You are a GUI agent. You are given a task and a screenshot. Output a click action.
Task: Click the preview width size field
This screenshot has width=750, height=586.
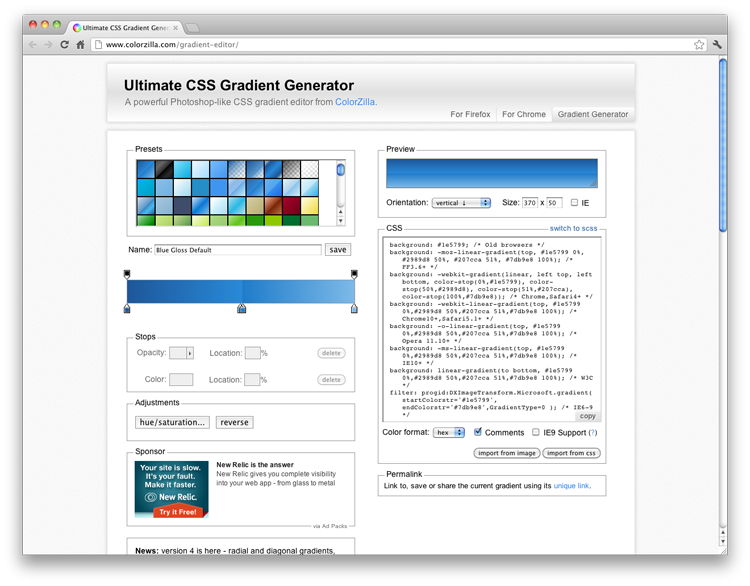click(529, 203)
